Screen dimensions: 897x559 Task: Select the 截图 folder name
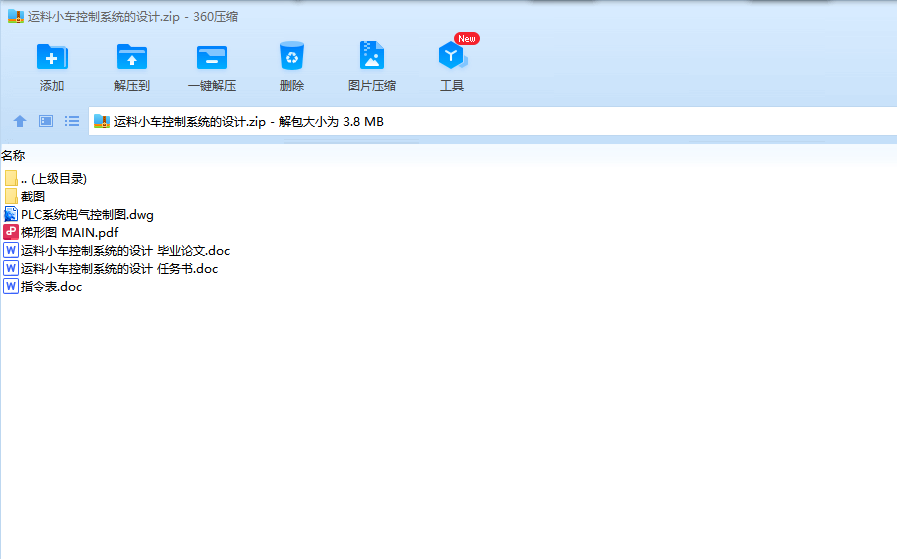click(33, 196)
